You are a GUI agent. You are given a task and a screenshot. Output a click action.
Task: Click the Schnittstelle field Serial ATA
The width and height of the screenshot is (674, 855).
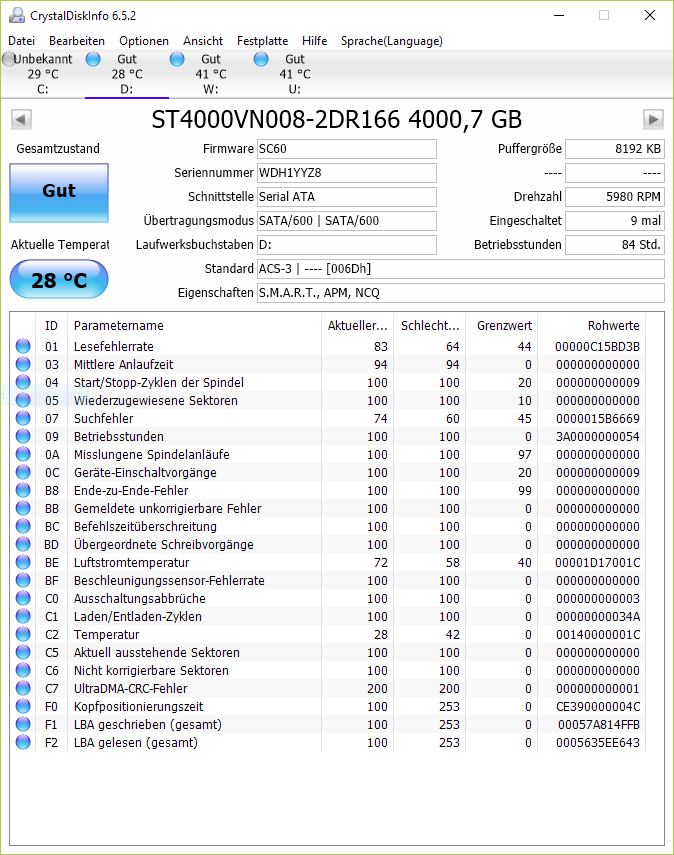click(347, 197)
